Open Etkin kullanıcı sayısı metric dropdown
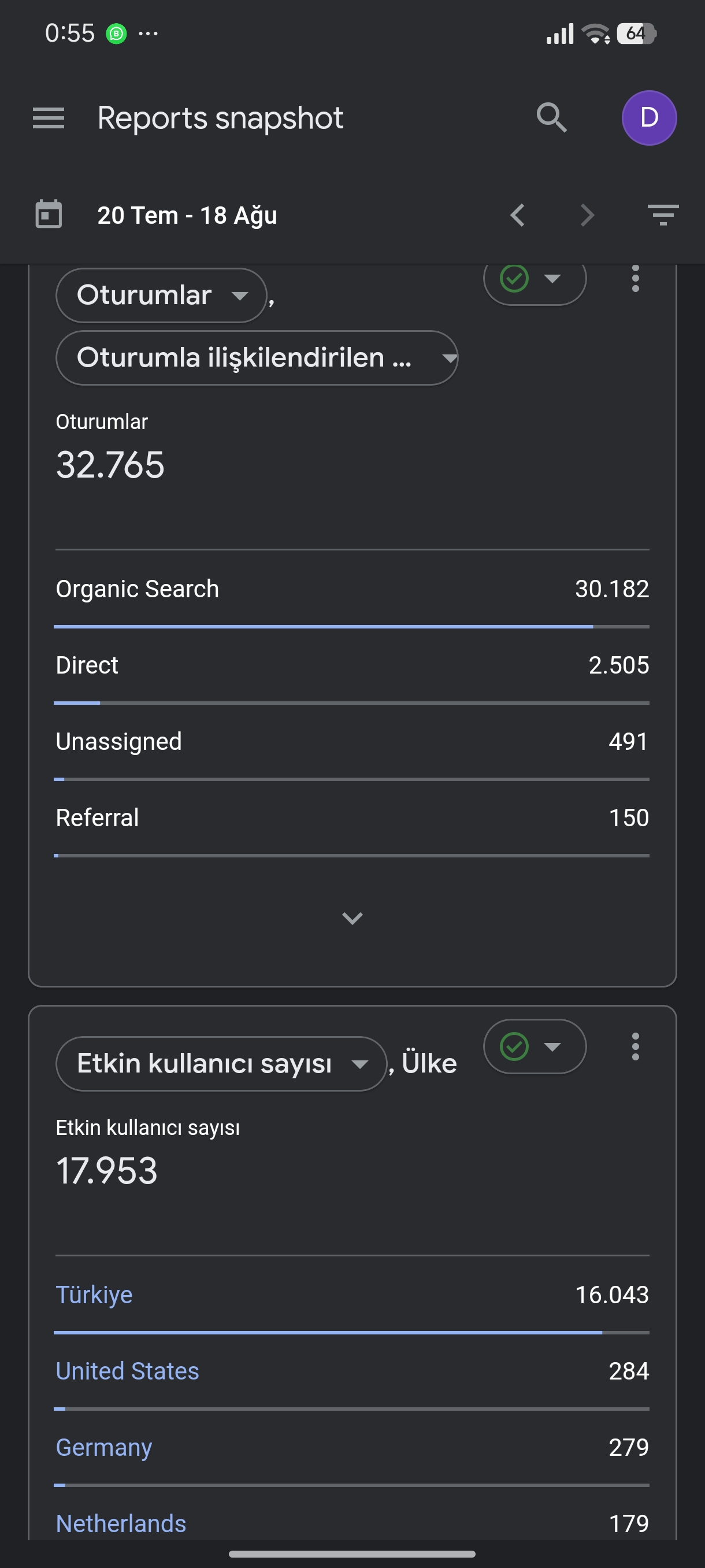The width and height of the screenshot is (705, 1568). pyautogui.click(x=221, y=1063)
